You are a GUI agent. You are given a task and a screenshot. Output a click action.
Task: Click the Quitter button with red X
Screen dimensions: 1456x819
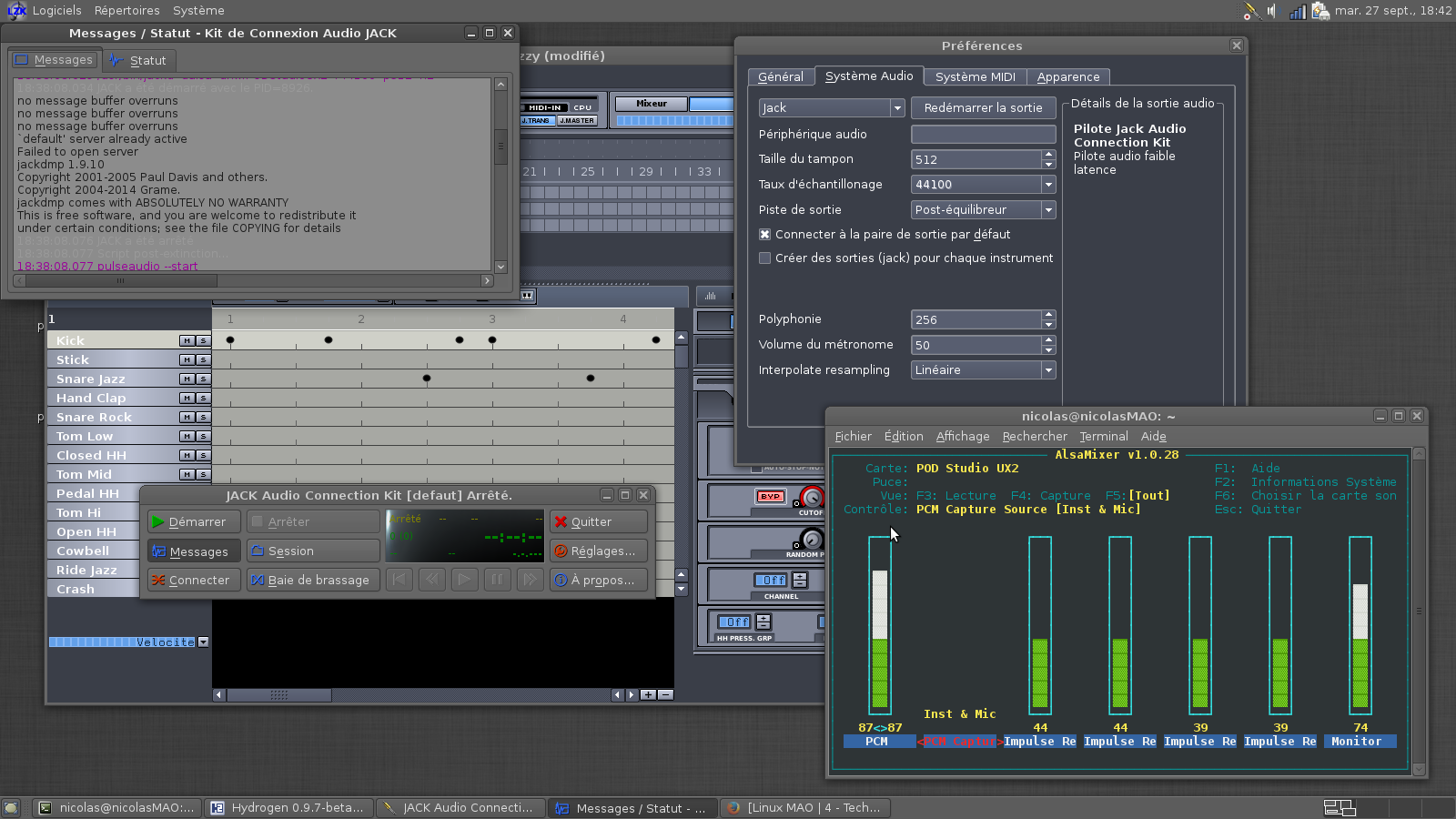click(598, 521)
